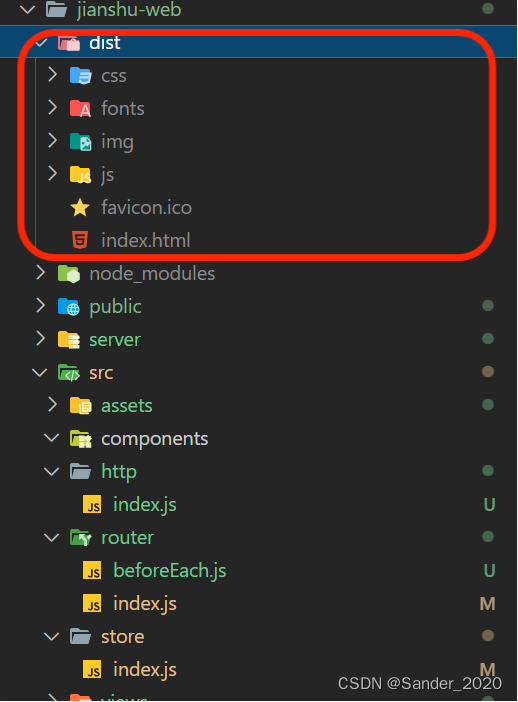Open beforeEach.js in router folder

[x=170, y=571]
